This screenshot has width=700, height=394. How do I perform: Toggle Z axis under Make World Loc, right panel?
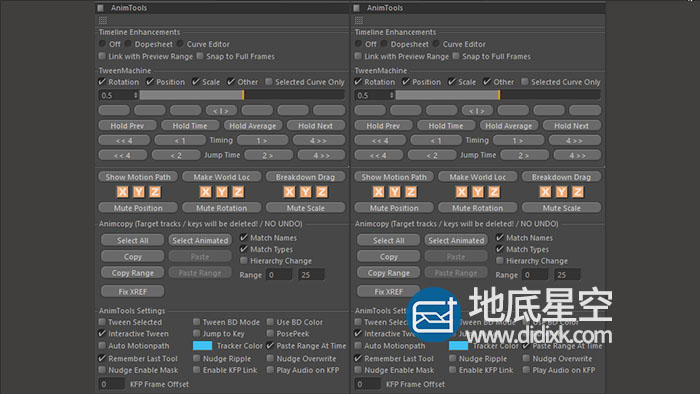pyautogui.click(x=494, y=192)
